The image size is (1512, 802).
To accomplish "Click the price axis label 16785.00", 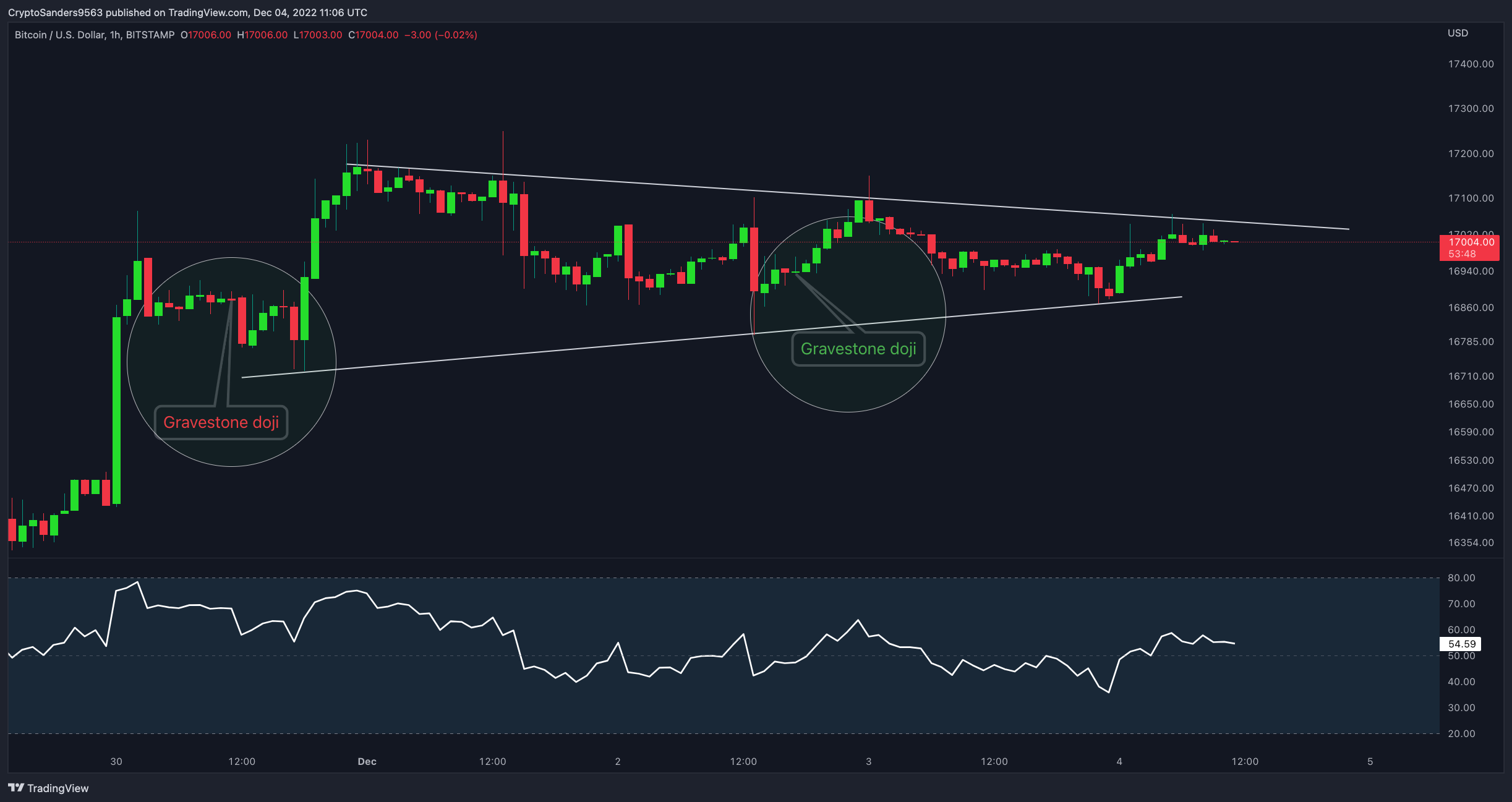I will (x=1471, y=341).
